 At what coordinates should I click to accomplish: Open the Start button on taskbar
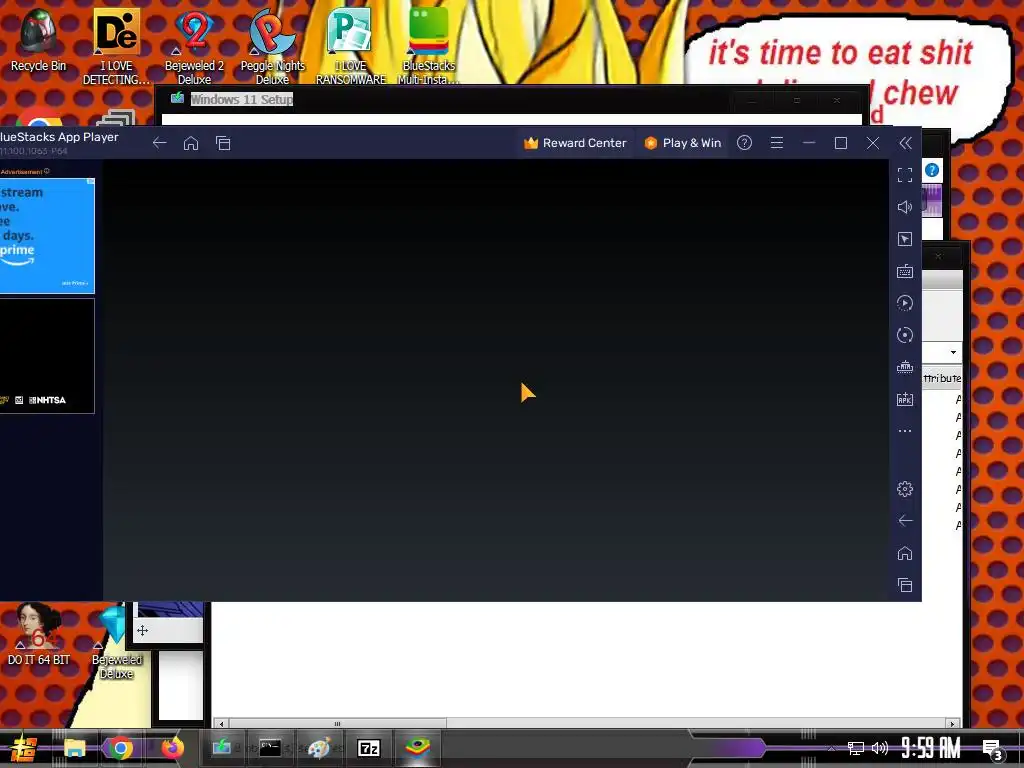22,748
